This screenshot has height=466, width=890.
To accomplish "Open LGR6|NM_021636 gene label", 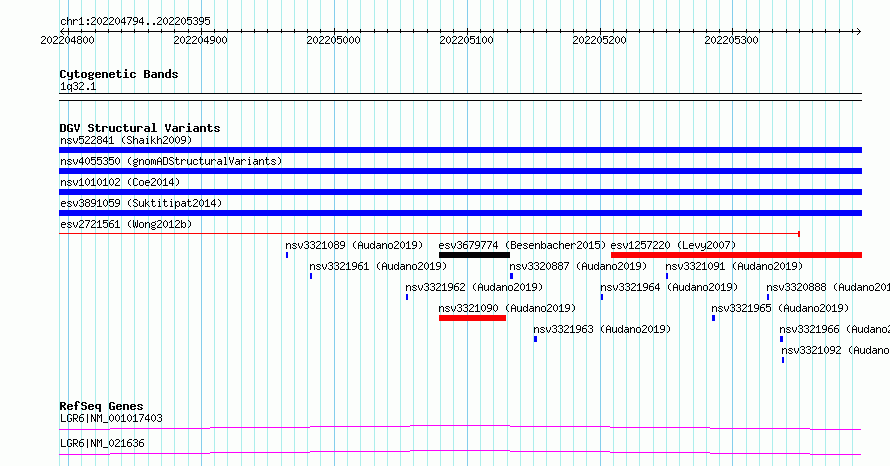I will (102, 443).
